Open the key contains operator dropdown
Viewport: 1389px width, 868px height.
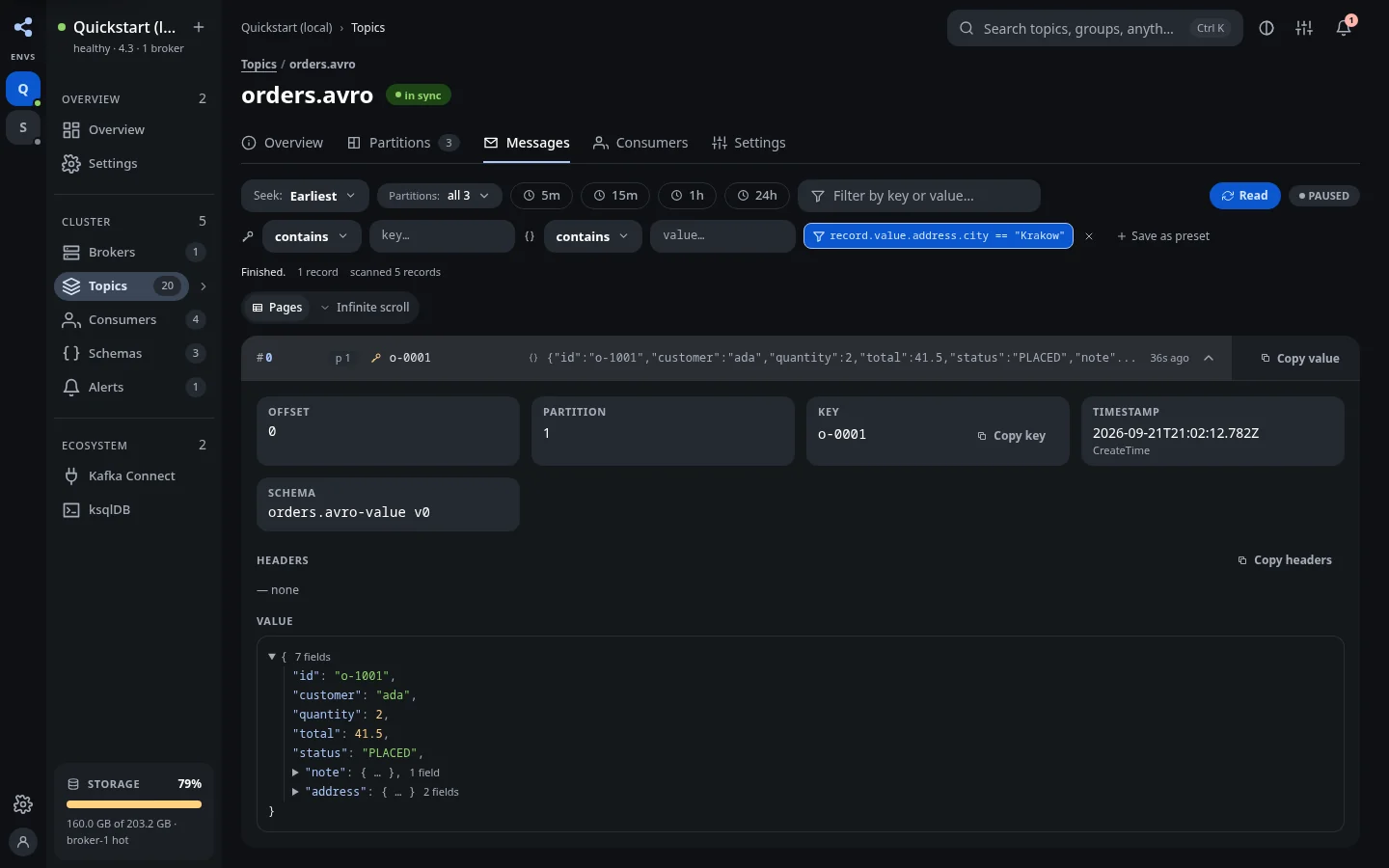(312, 236)
